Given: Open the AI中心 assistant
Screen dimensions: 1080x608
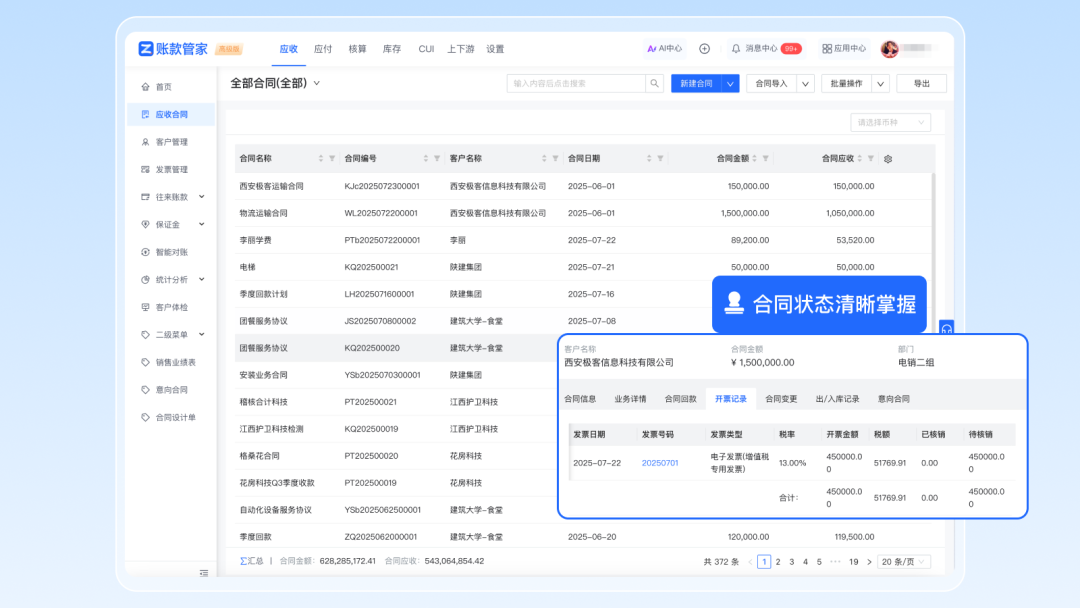Looking at the screenshot, I should [664, 48].
